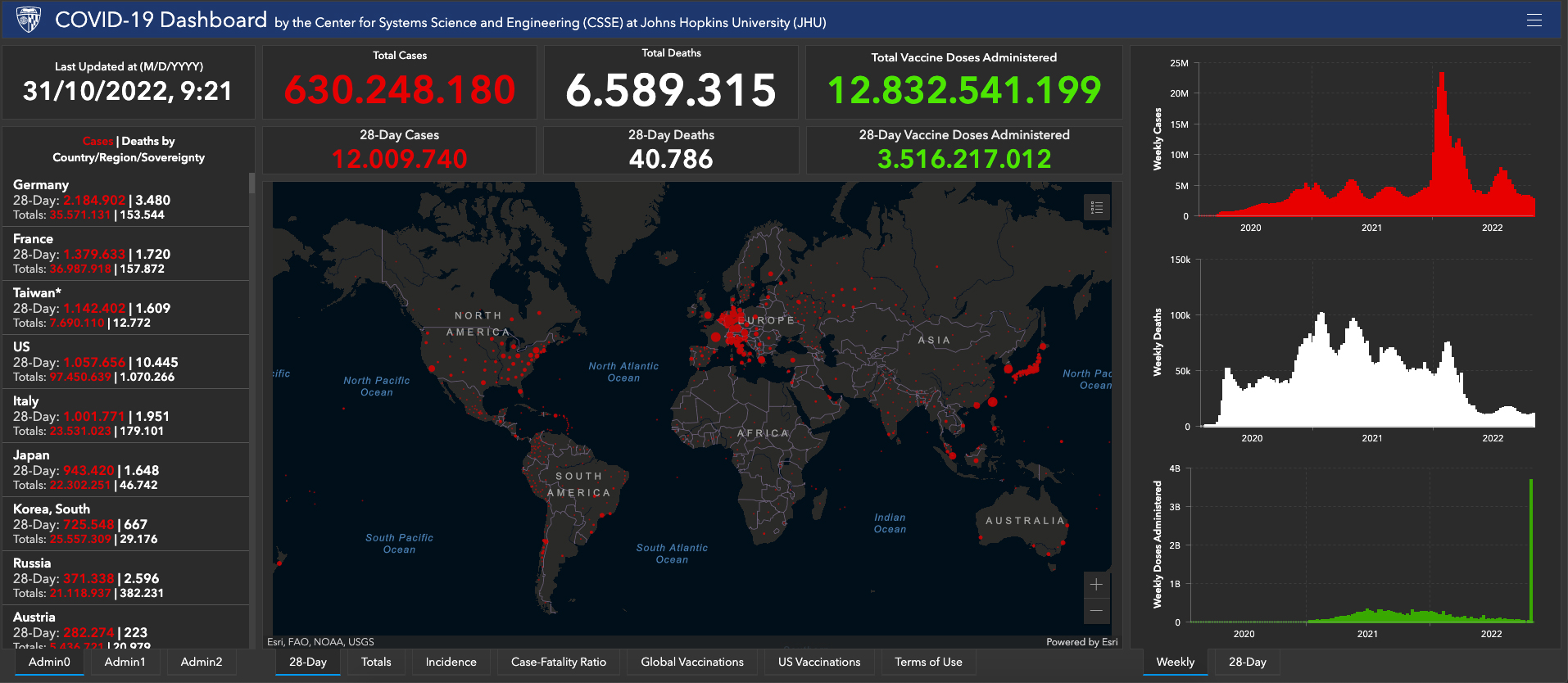Open the map legend list icon

coord(1097,208)
